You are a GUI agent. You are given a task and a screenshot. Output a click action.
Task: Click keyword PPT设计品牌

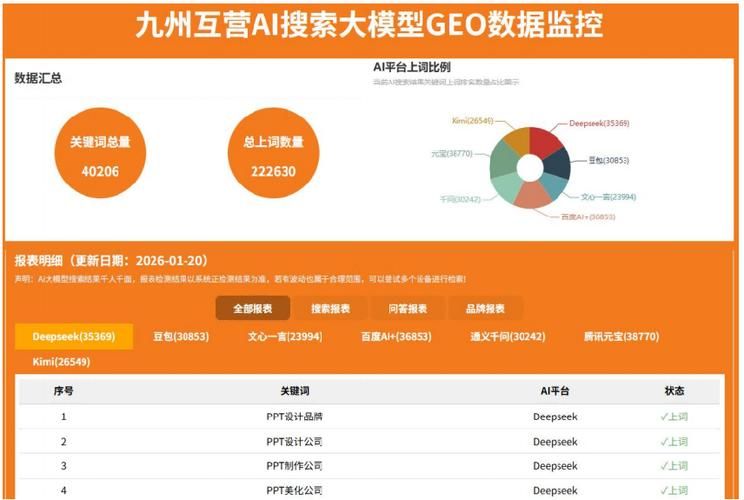tap(294, 417)
